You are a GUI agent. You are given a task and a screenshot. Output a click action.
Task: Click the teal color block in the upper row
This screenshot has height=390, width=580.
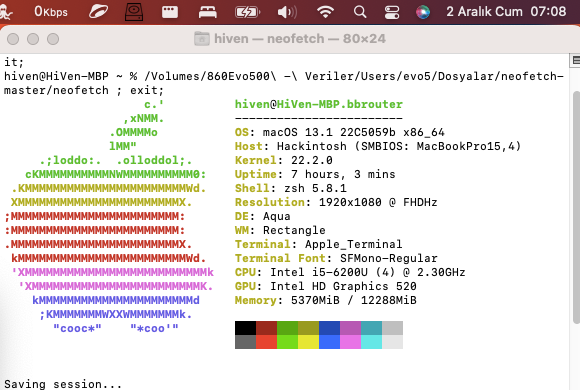[x=371, y=328]
